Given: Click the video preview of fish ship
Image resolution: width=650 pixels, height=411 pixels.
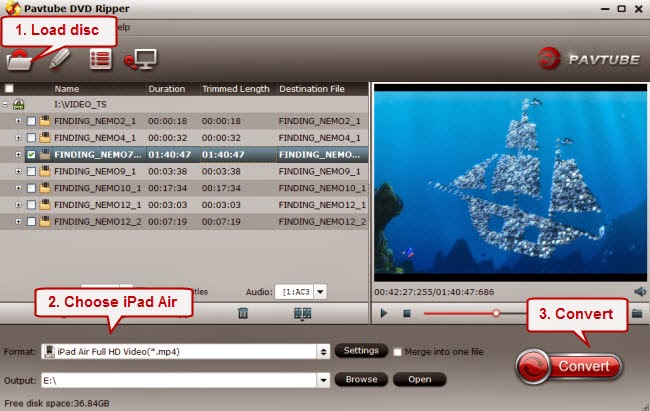Looking at the screenshot, I should pos(510,182).
